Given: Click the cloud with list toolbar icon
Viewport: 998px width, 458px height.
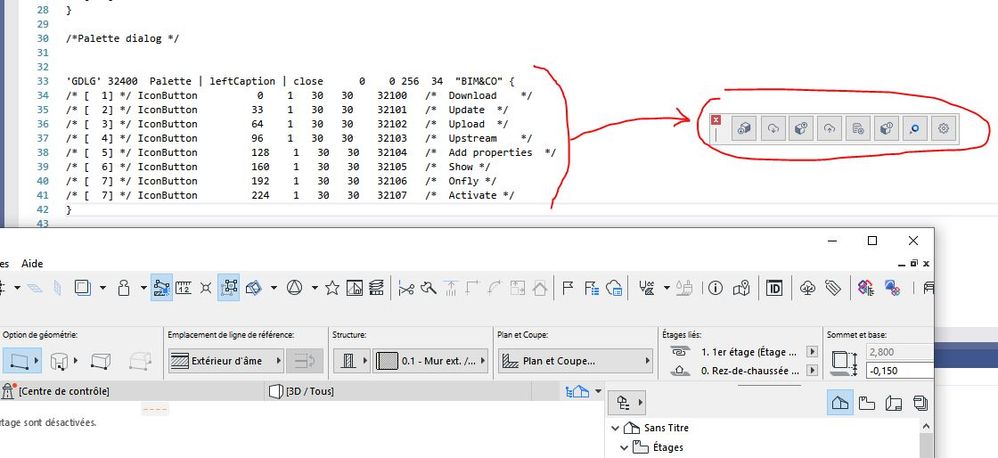Looking at the screenshot, I should (614, 288).
